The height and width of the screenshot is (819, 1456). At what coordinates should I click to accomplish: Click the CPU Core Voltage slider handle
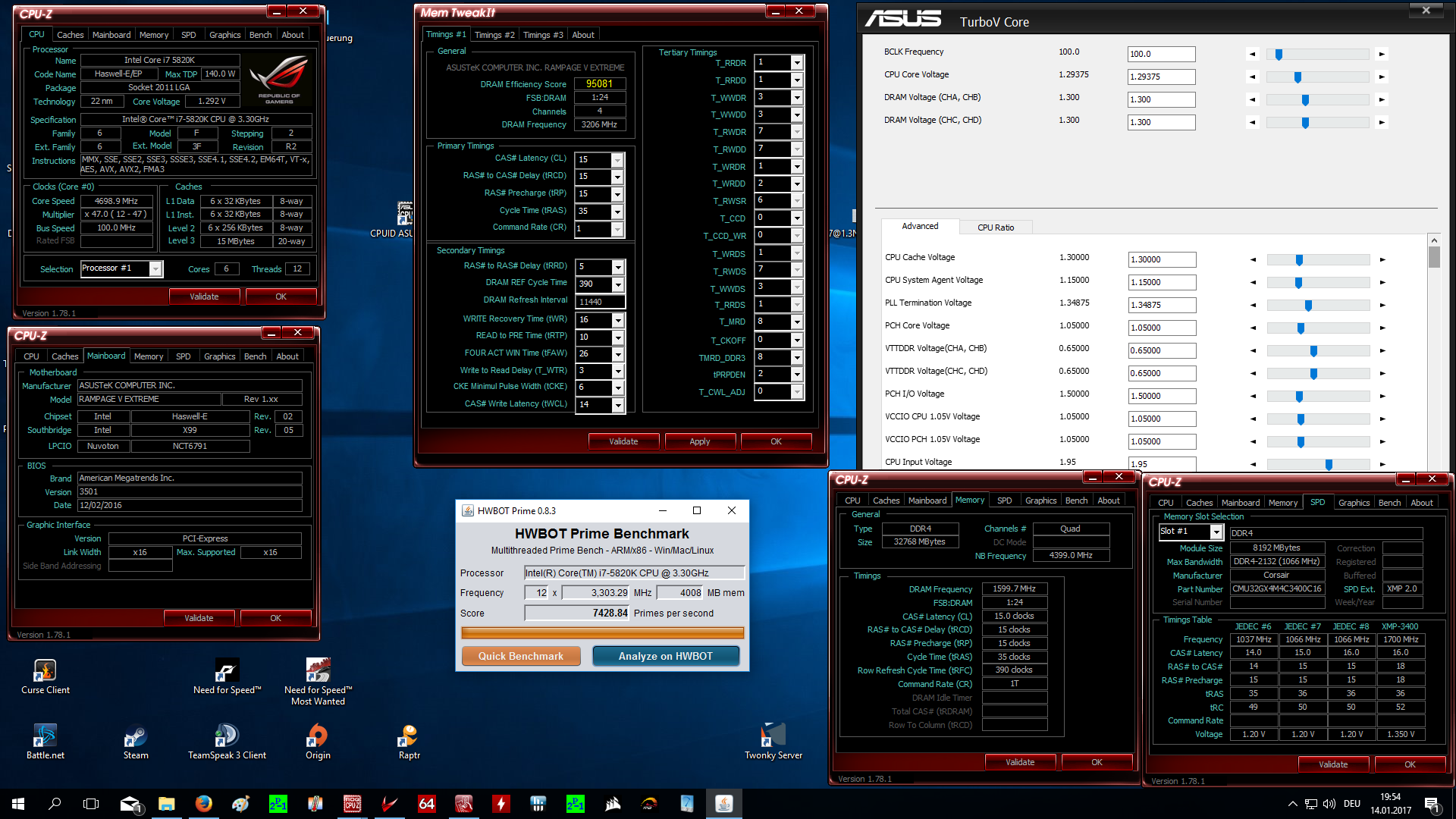1298,77
